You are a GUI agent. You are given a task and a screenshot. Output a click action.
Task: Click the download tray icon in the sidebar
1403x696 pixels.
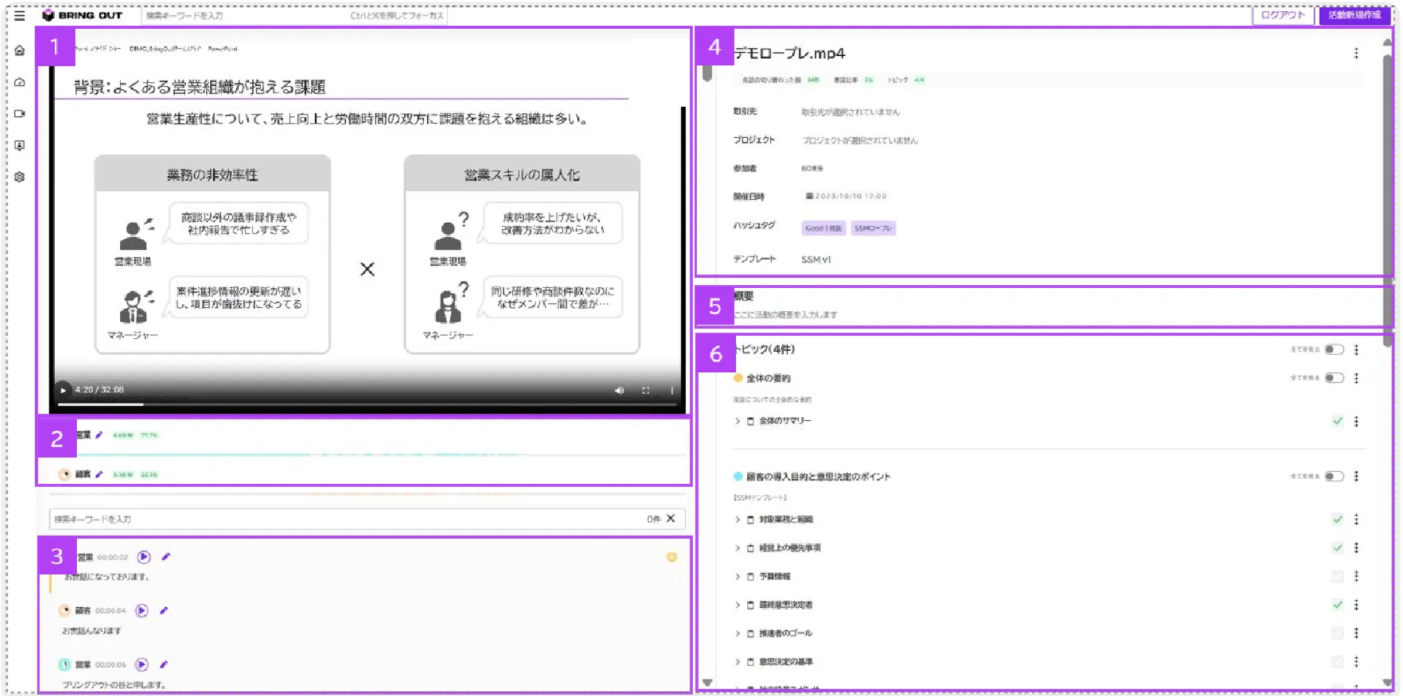click(x=20, y=146)
